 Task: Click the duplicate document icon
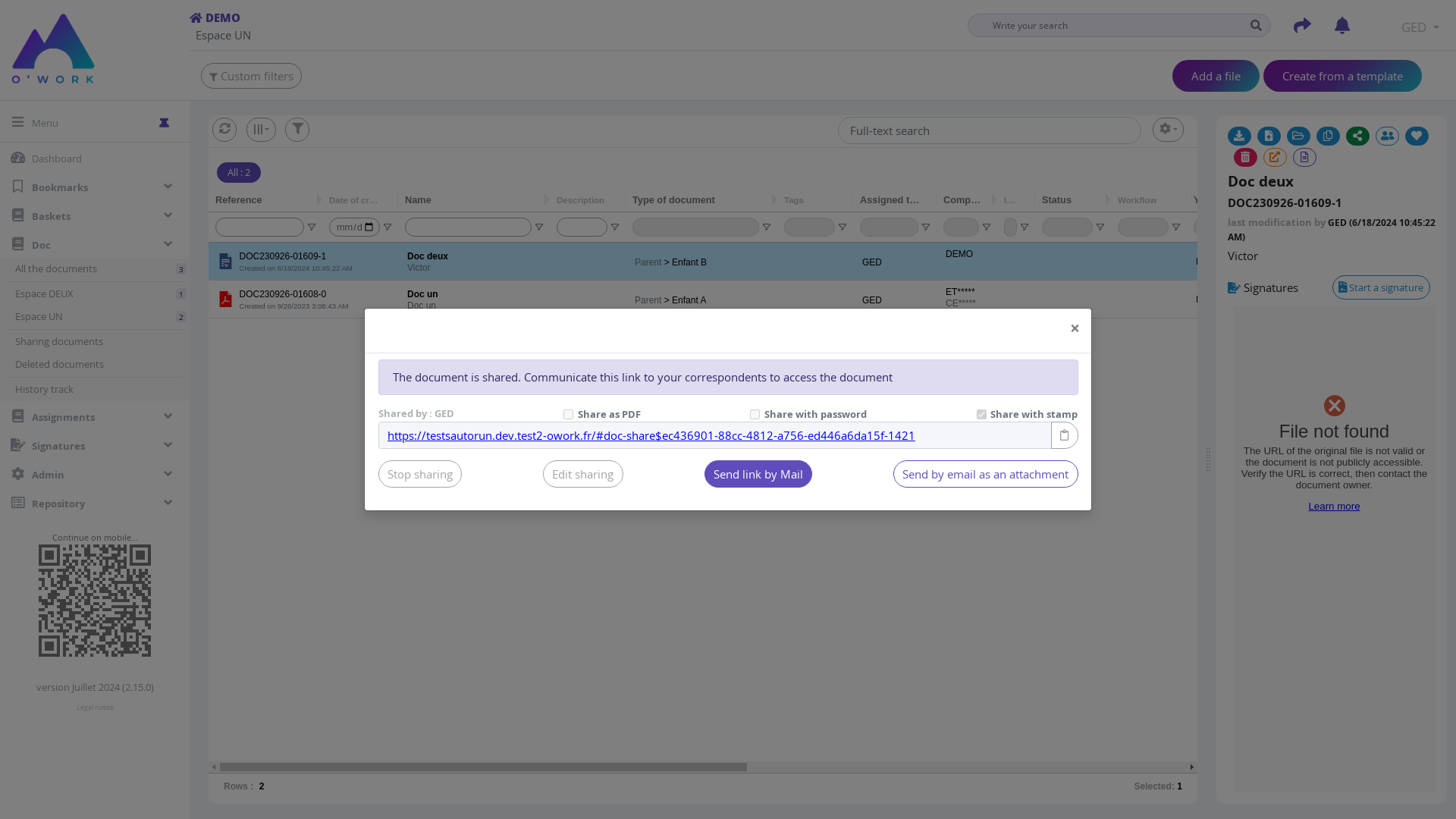click(1328, 136)
